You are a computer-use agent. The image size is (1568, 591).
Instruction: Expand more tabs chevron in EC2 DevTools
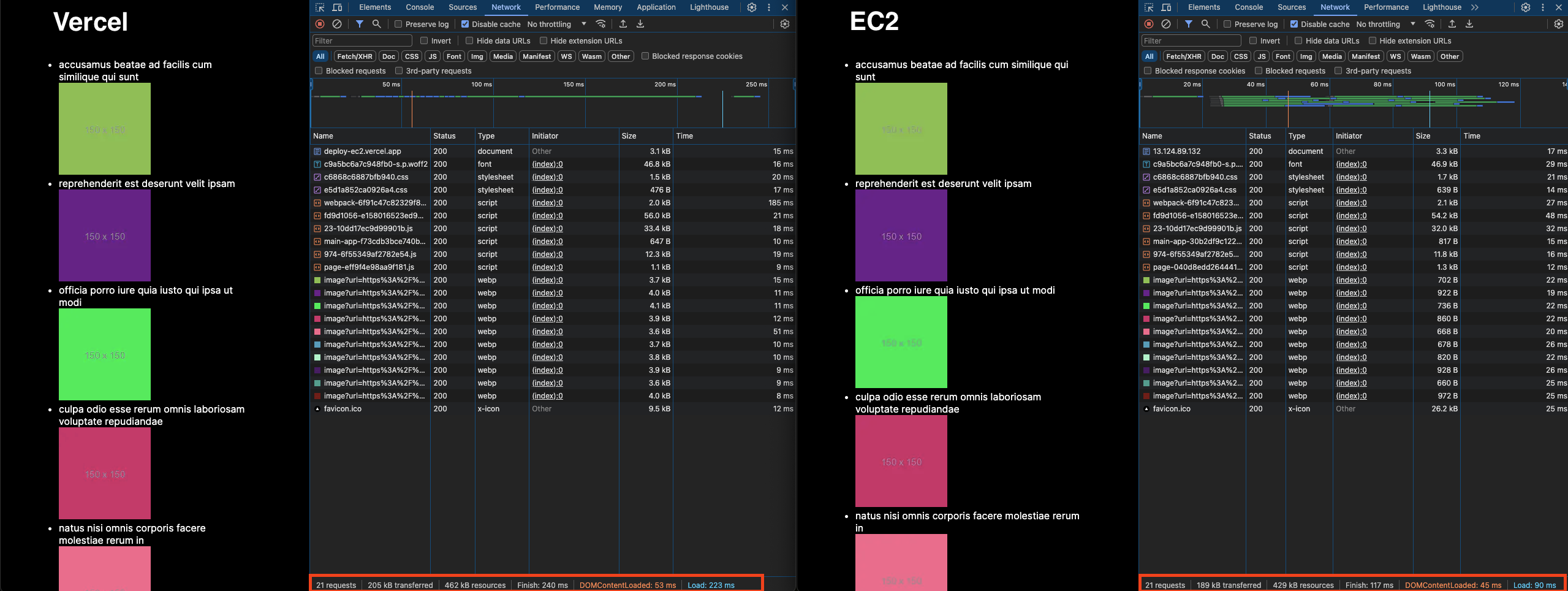click(x=1475, y=7)
